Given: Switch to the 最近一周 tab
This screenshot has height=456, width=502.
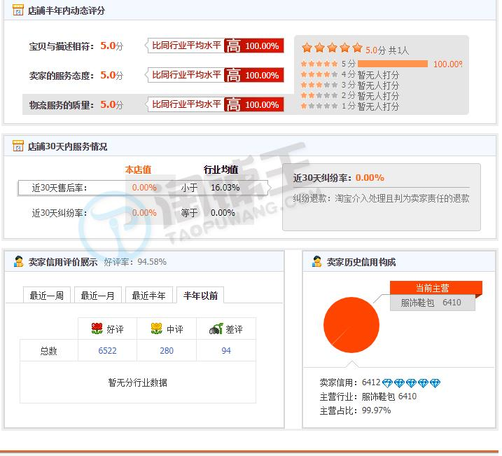Looking at the screenshot, I should pyautogui.click(x=47, y=295).
